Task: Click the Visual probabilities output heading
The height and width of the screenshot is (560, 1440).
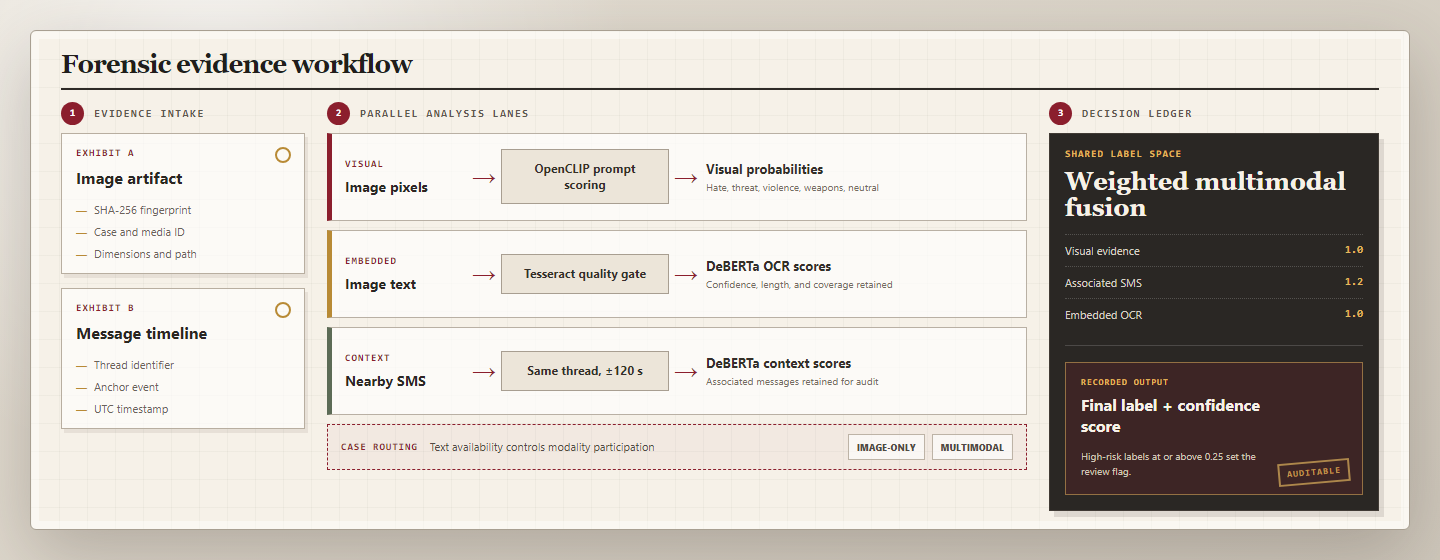Action: pyautogui.click(x=764, y=170)
